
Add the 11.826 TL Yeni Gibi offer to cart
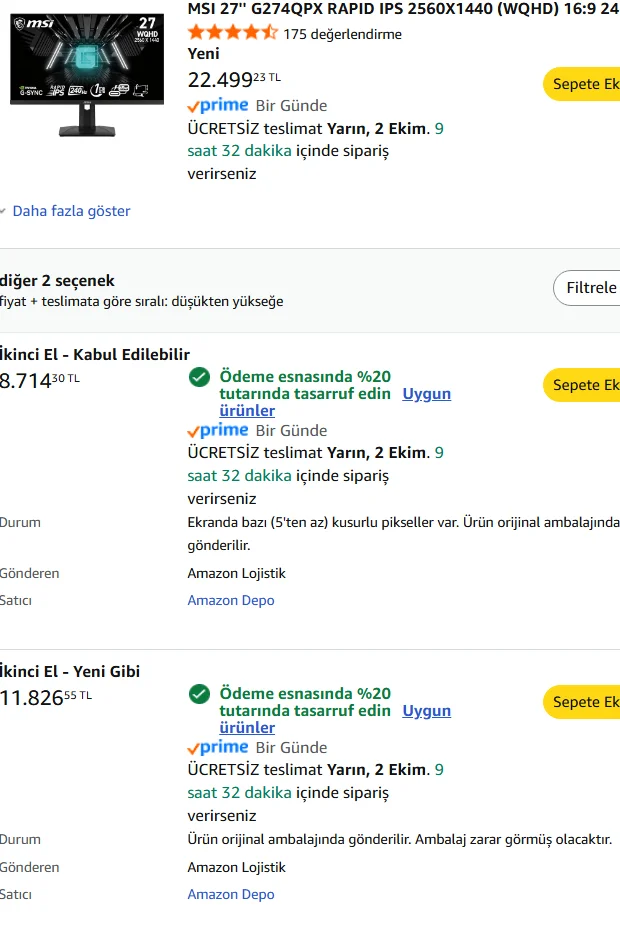pos(584,702)
